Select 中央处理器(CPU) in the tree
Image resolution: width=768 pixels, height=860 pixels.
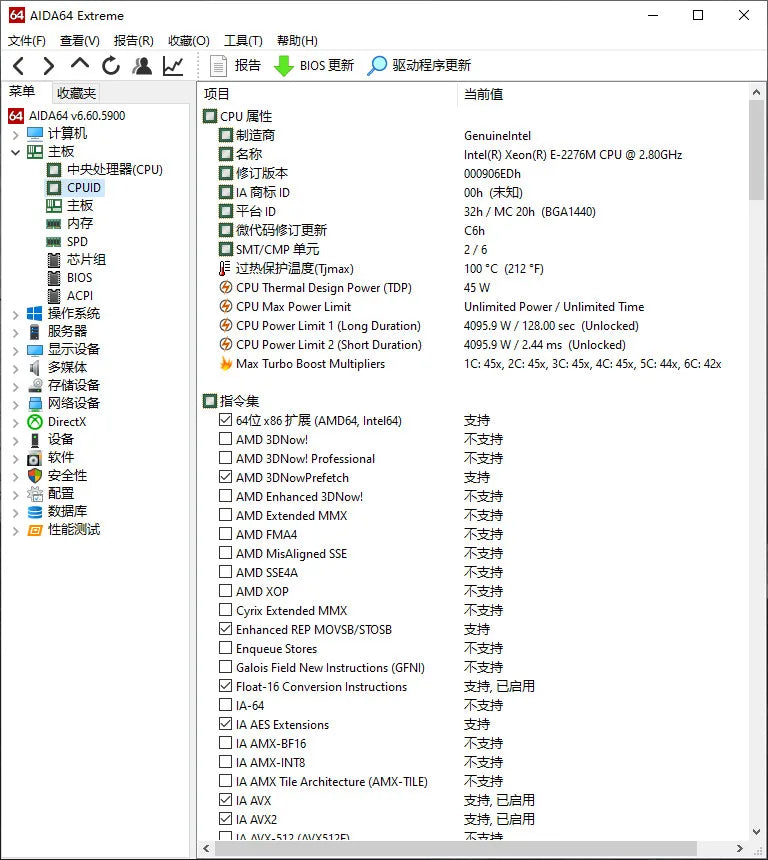115,170
